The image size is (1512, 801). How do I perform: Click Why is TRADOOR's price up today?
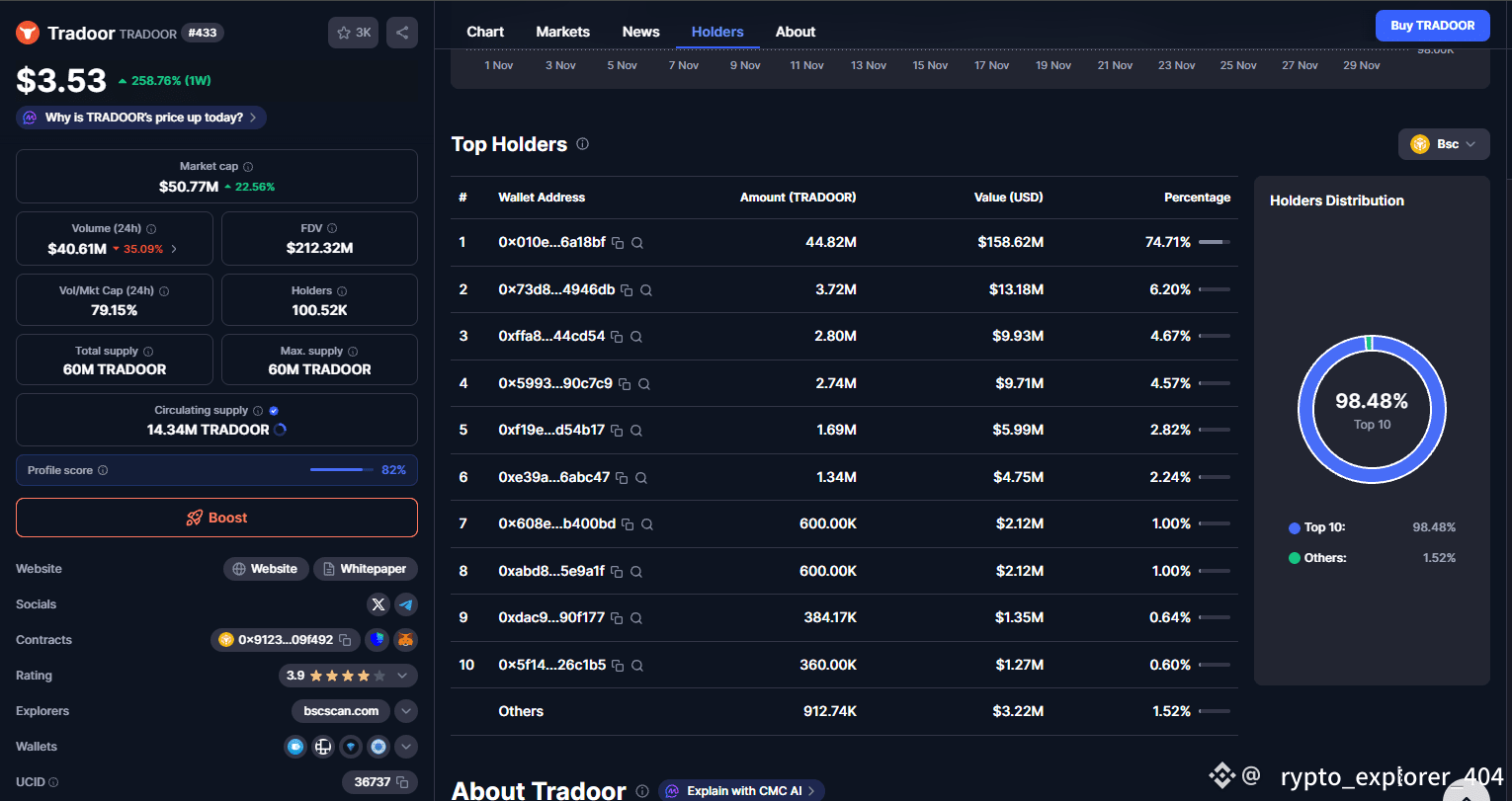coord(141,118)
